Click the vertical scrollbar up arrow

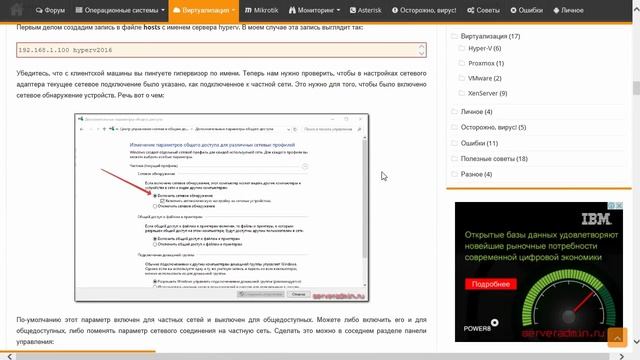(x=636, y=8)
